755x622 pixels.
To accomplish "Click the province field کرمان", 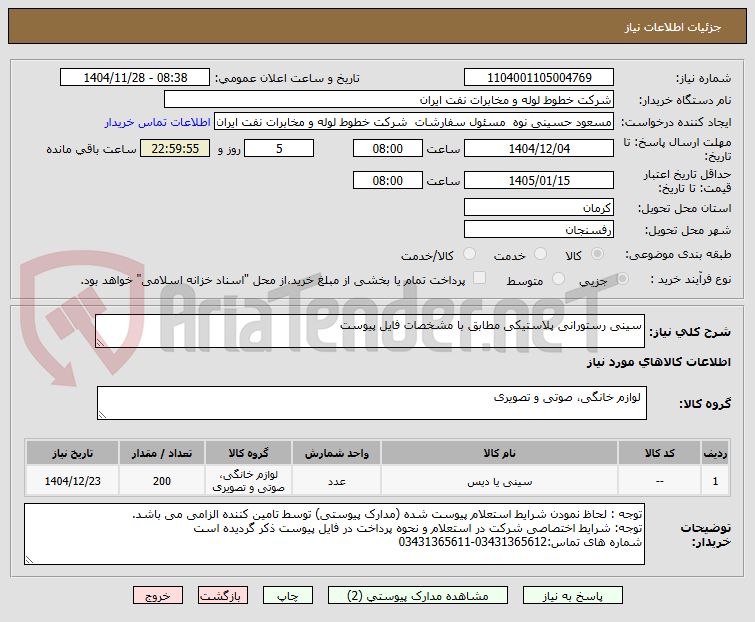I will (x=539, y=207).
